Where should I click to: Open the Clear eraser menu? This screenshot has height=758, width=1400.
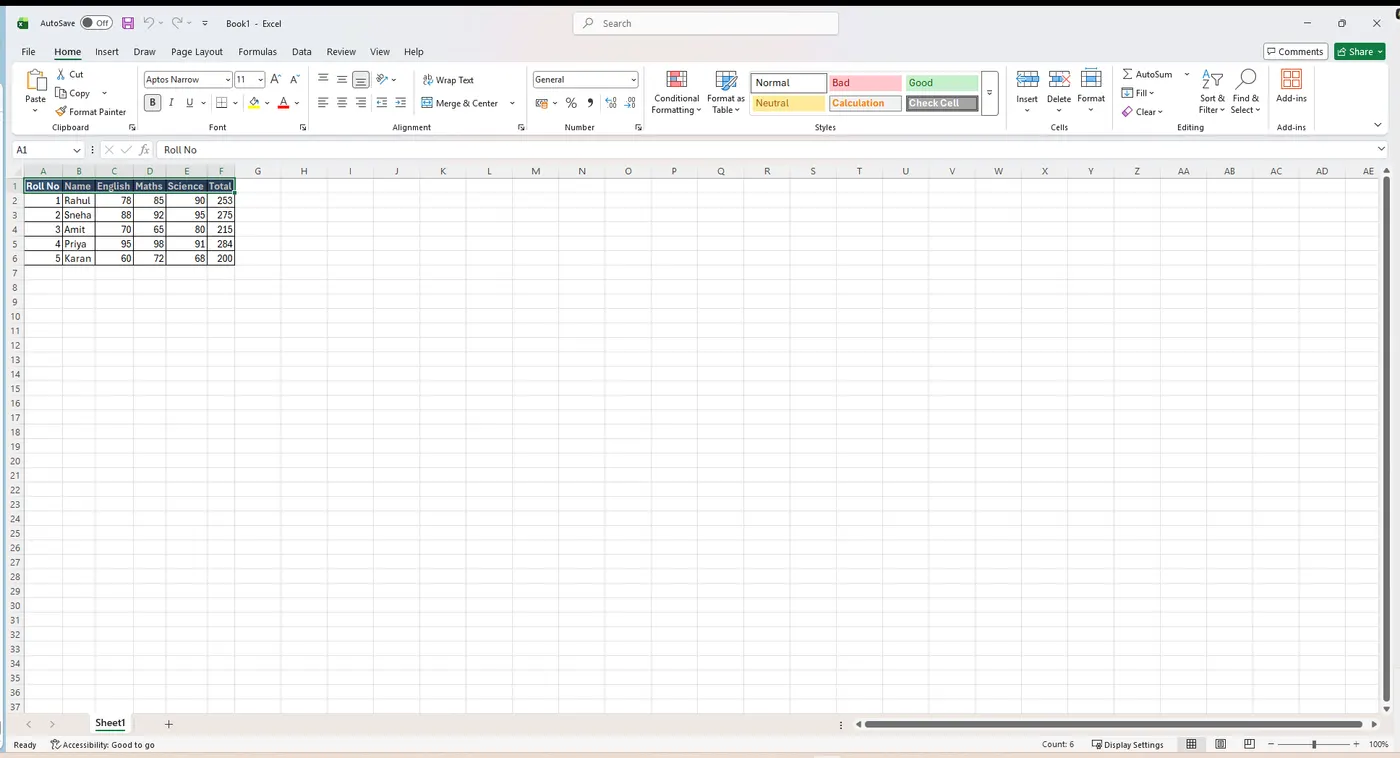click(x=1143, y=112)
